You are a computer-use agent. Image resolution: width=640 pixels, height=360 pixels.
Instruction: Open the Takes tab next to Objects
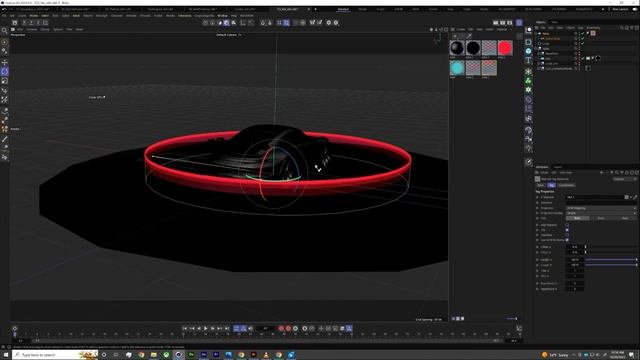(555, 22)
